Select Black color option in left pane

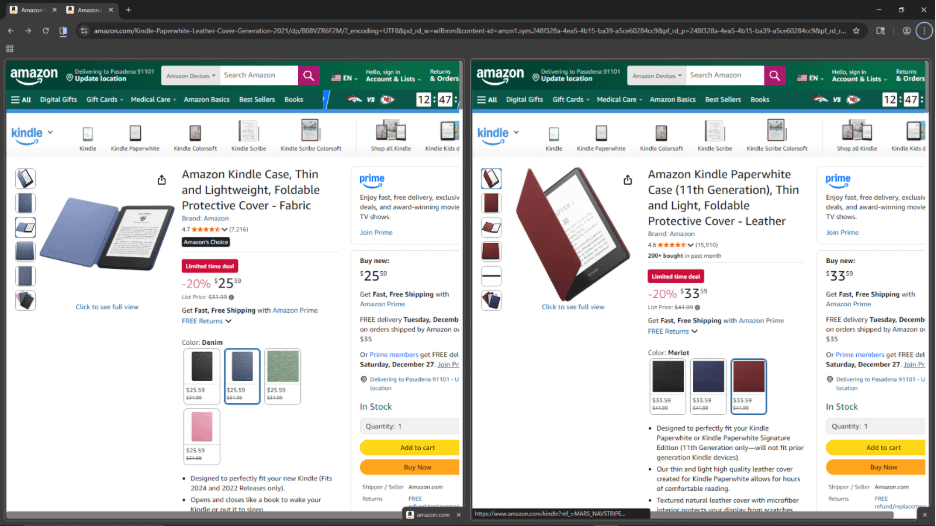coord(202,376)
